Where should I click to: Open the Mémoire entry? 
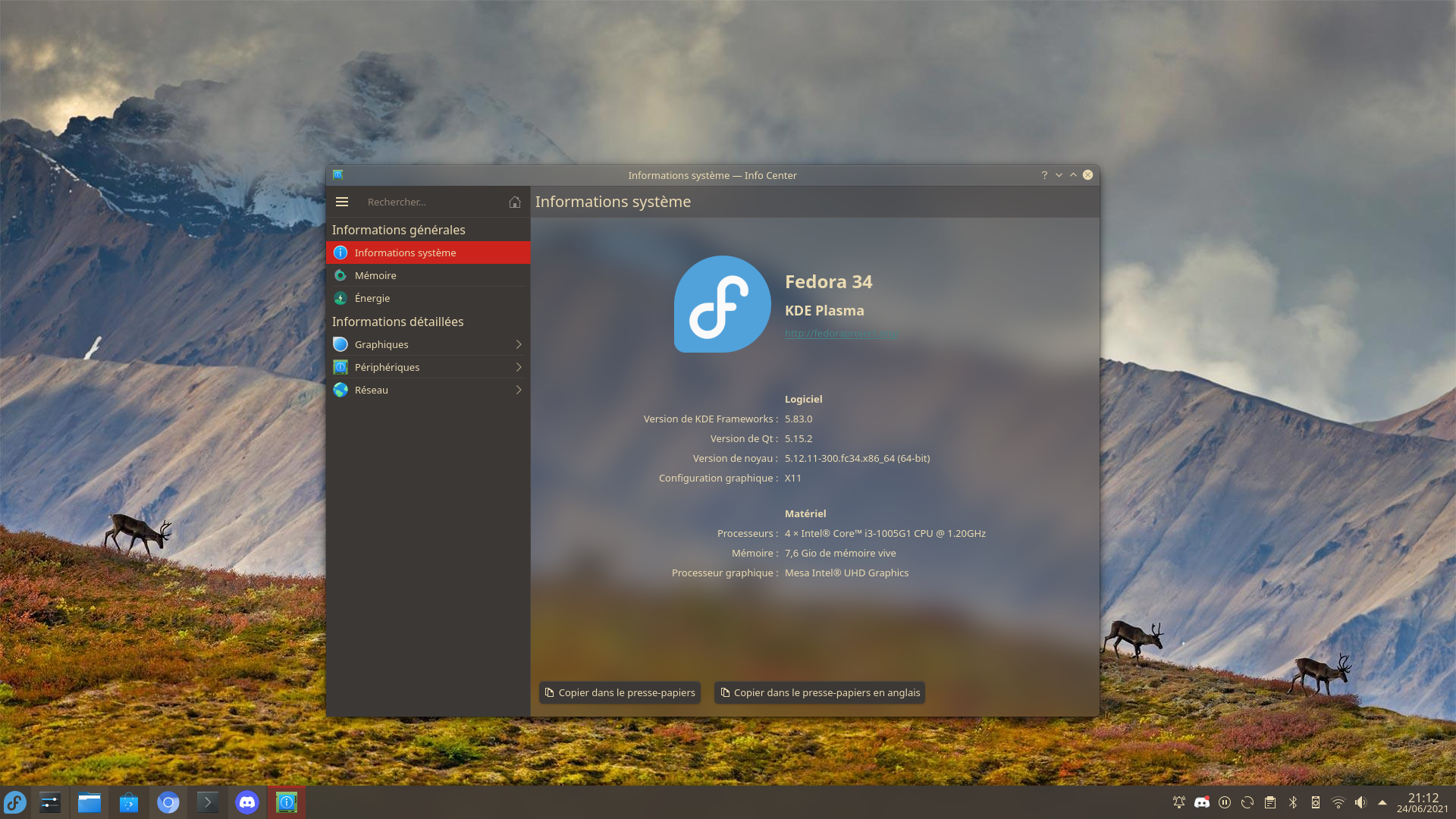[x=428, y=275]
